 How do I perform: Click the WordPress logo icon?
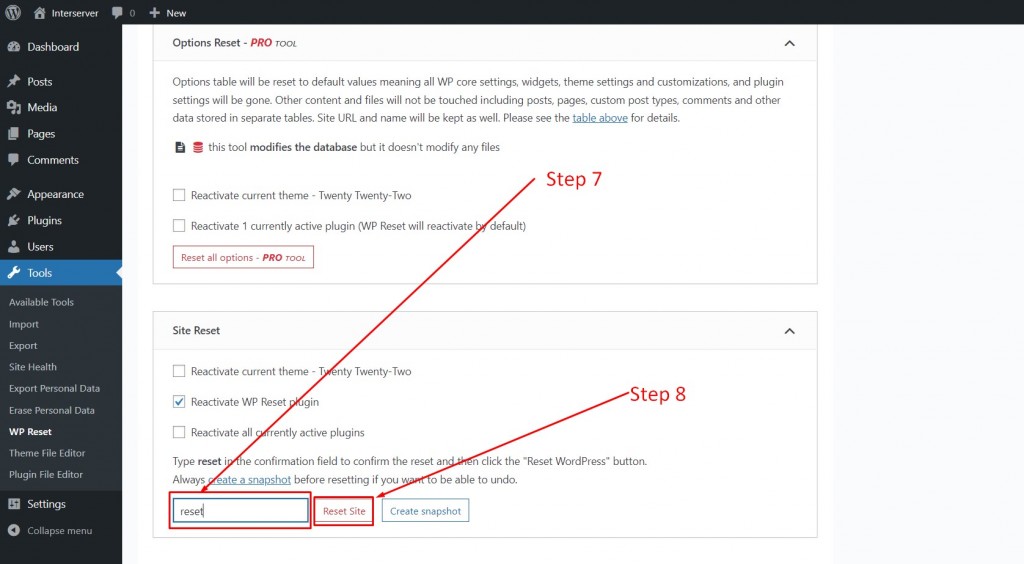pos(13,12)
